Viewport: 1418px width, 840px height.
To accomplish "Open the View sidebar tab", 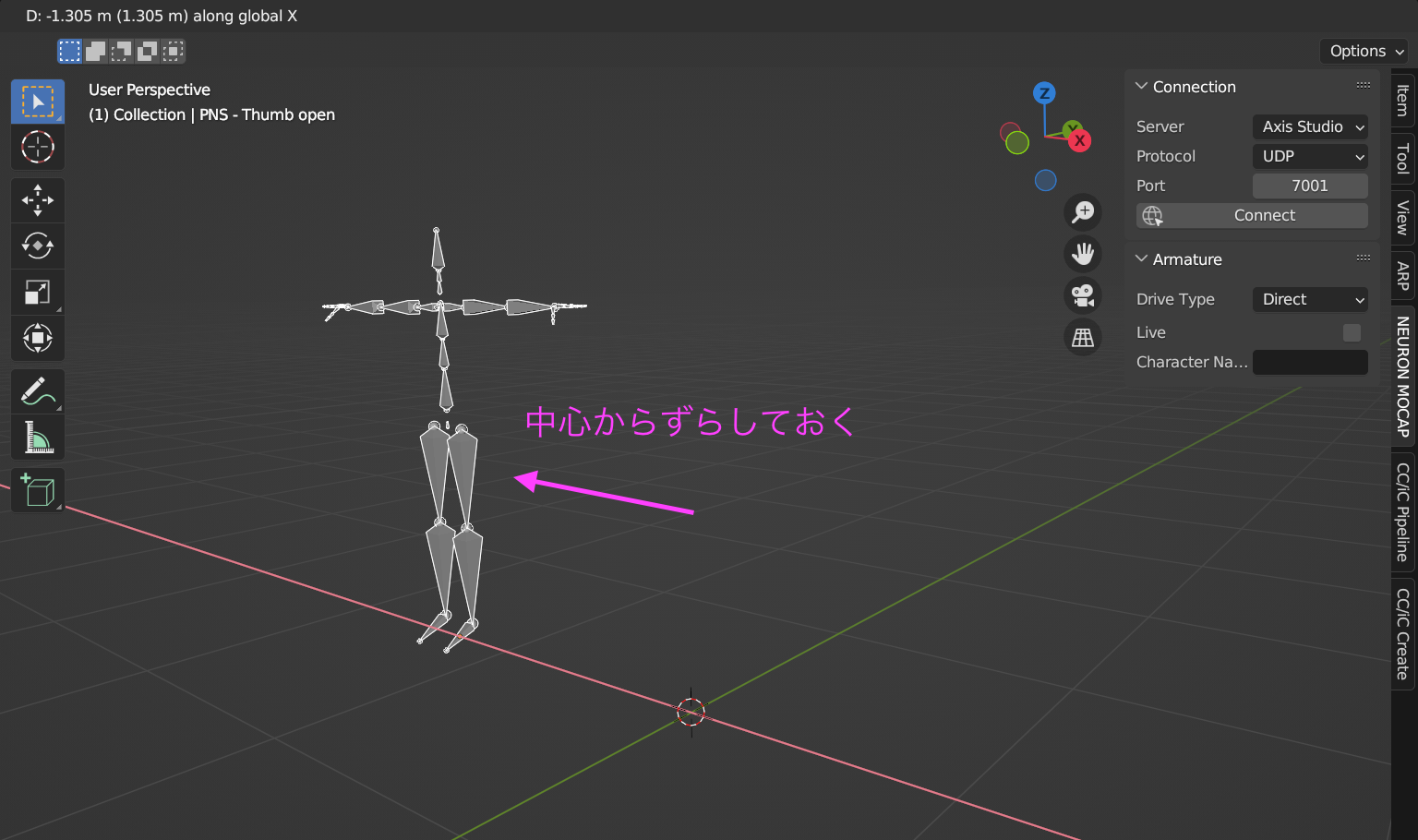I will pos(1403,218).
